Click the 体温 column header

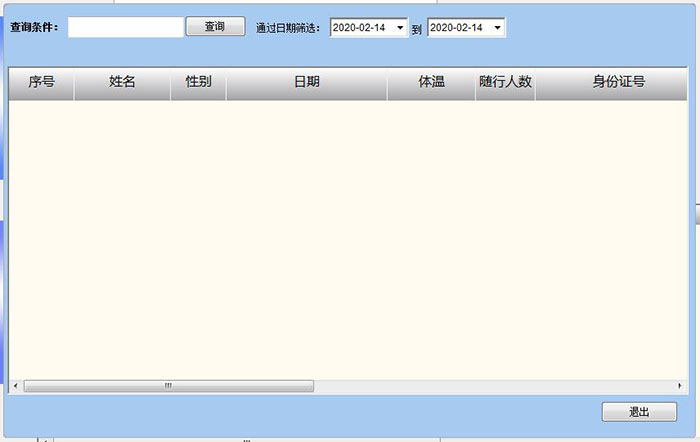point(431,83)
